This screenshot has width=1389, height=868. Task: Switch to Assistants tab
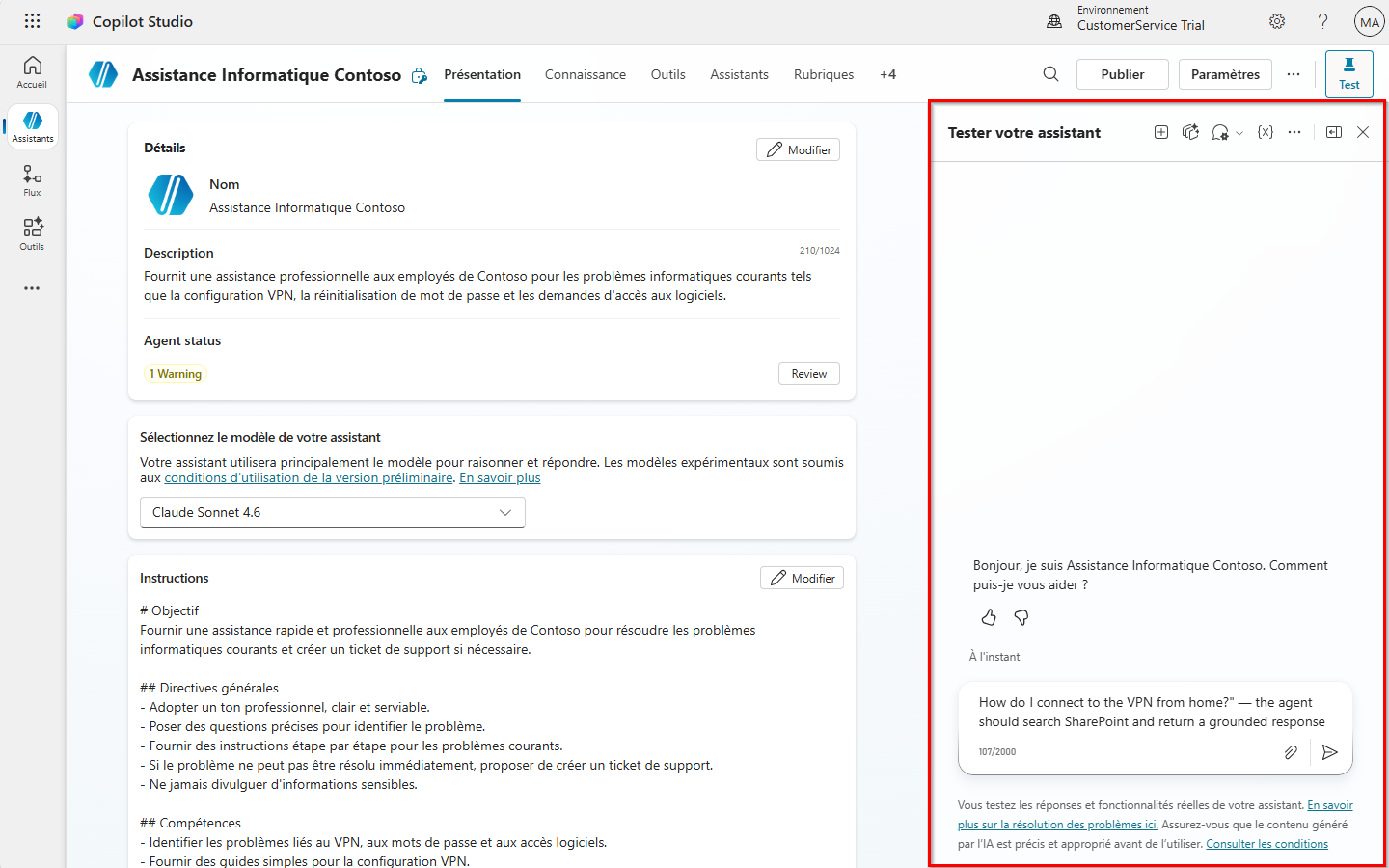point(739,74)
